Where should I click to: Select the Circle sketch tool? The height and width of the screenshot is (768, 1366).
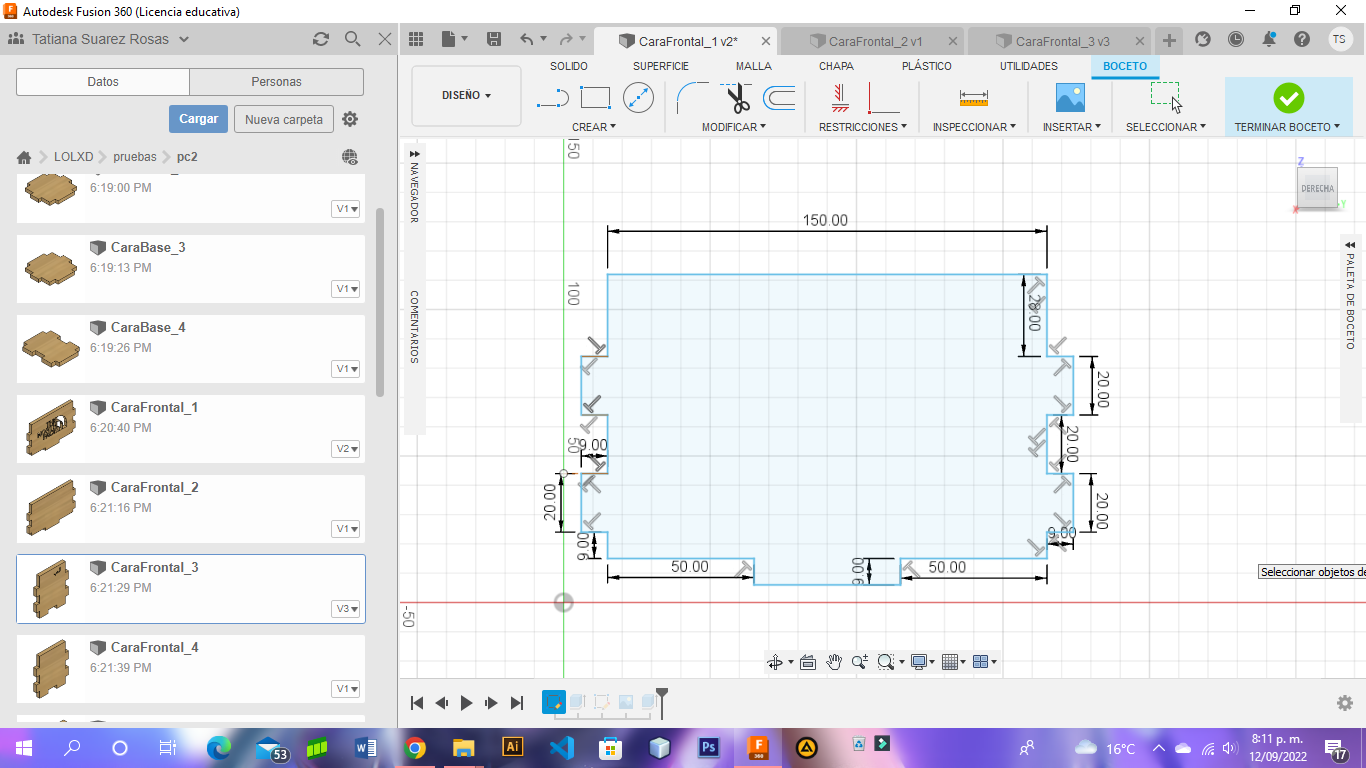click(638, 98)
